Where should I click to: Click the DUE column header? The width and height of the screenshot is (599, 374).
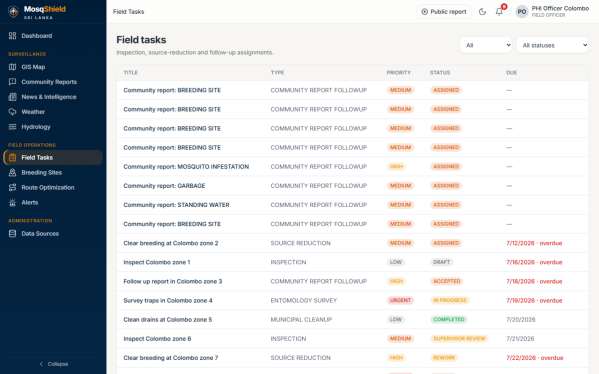(511, 73)
